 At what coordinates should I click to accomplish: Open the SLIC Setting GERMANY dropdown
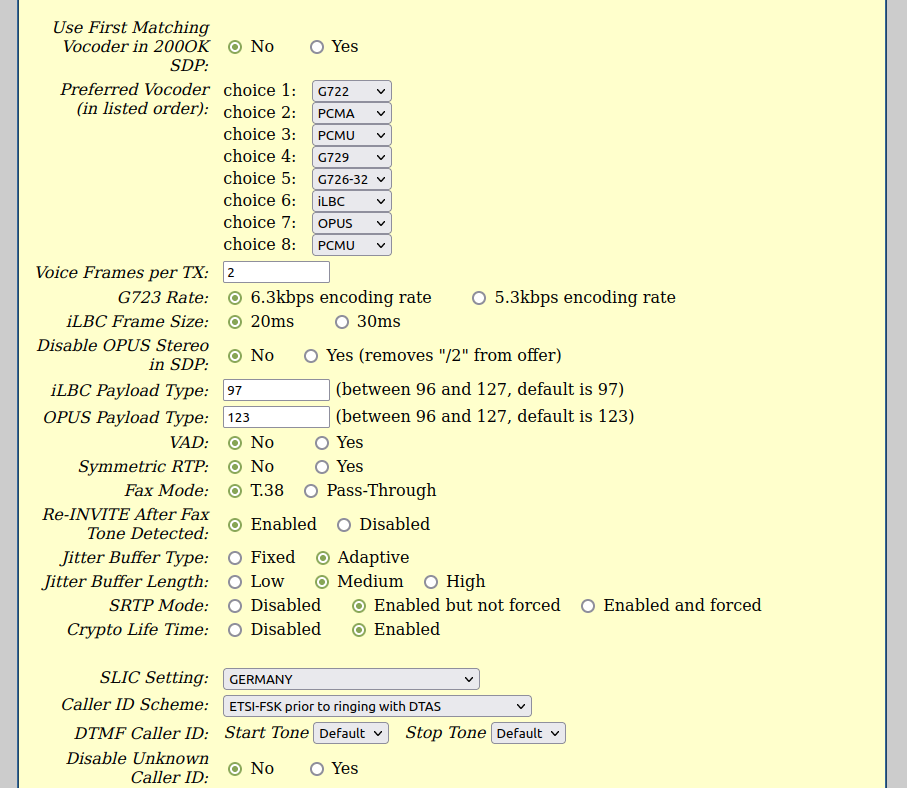click(351, 679)
